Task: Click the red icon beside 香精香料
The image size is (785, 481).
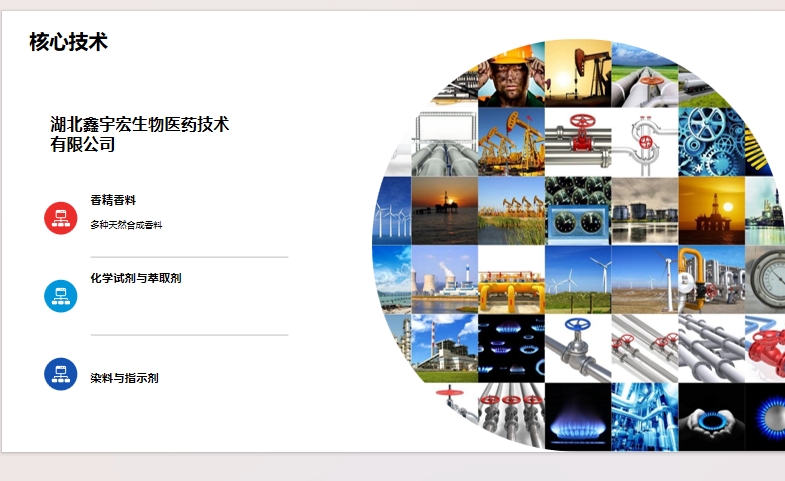Action: point(61,217)
